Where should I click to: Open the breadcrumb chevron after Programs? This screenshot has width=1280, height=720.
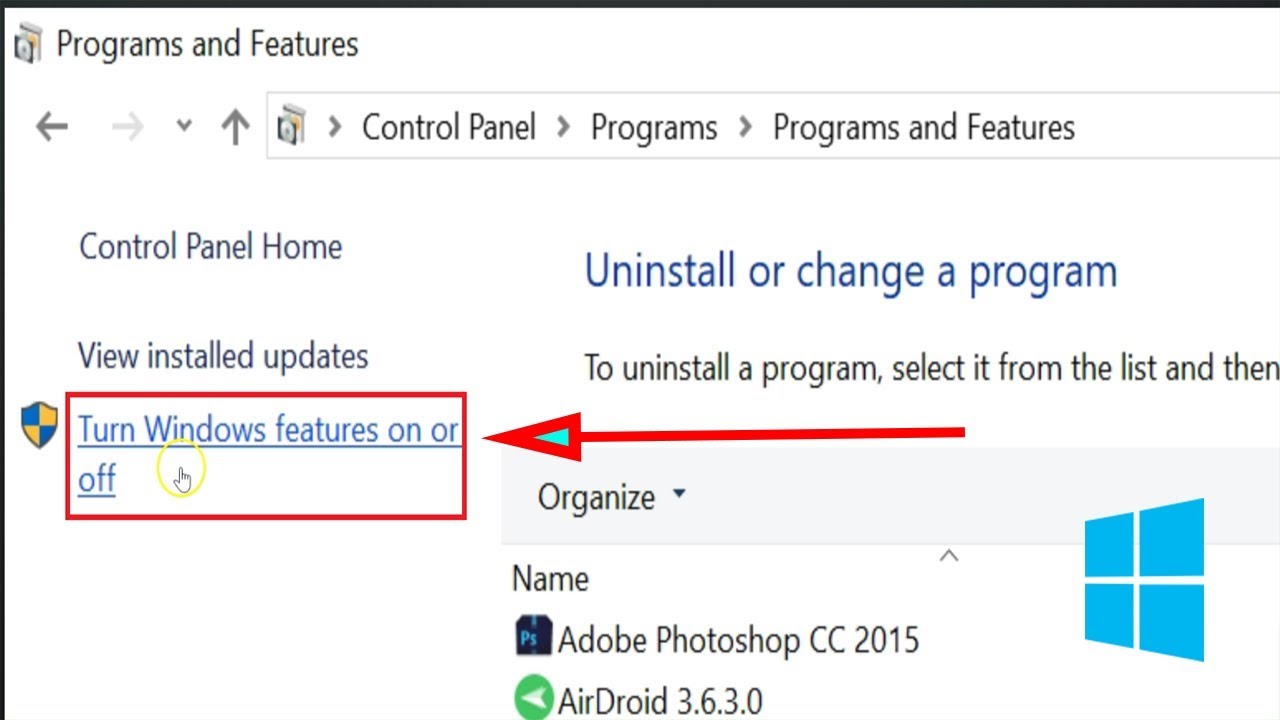coord(745,127)
